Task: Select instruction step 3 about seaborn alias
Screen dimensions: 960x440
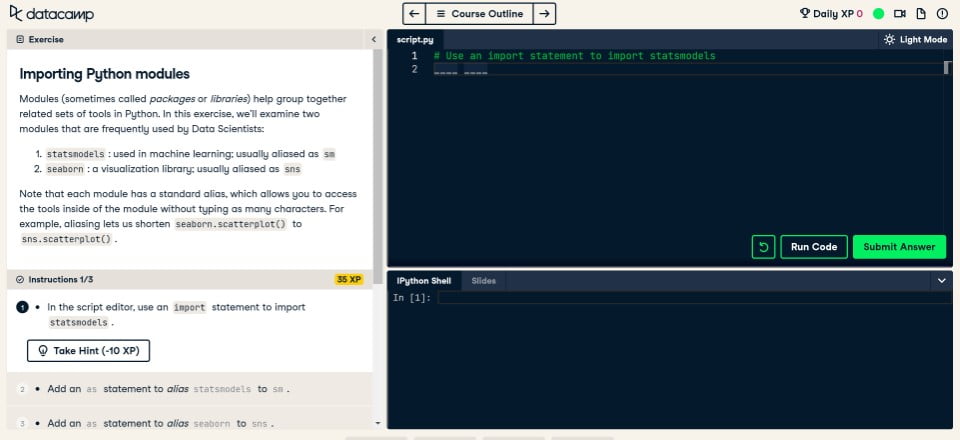Action: [189, 423]
